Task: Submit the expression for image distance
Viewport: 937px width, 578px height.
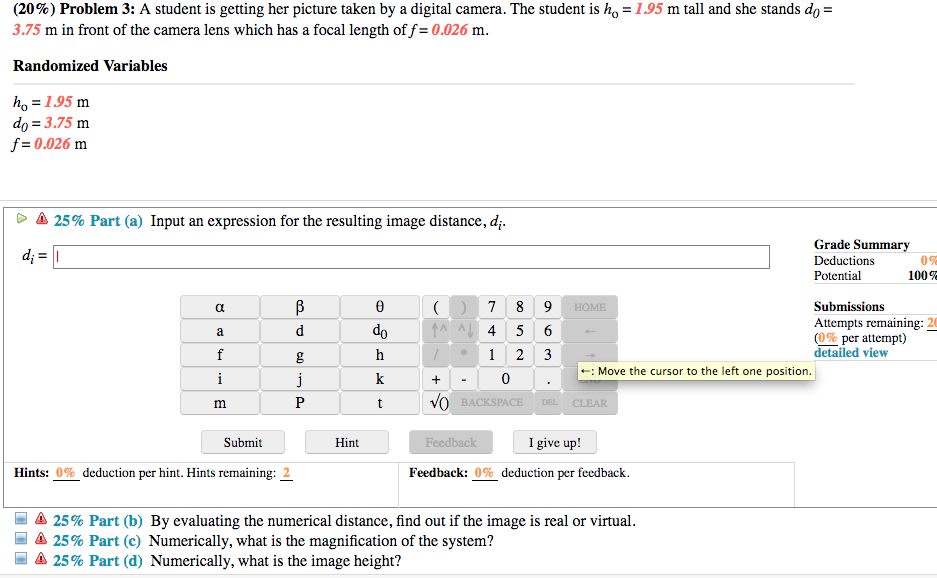Action: 242,441
